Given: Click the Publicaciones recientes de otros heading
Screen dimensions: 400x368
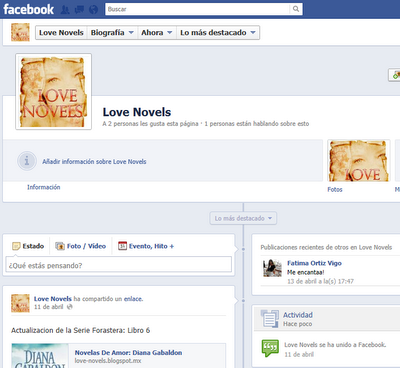Looking at the screenshot, I should [x=326, y=247].
